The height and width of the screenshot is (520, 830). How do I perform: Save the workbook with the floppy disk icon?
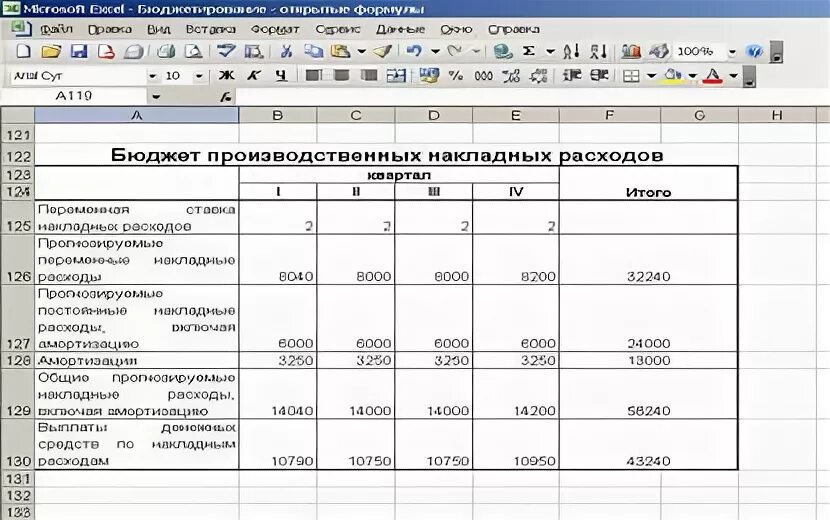point(79,51)
